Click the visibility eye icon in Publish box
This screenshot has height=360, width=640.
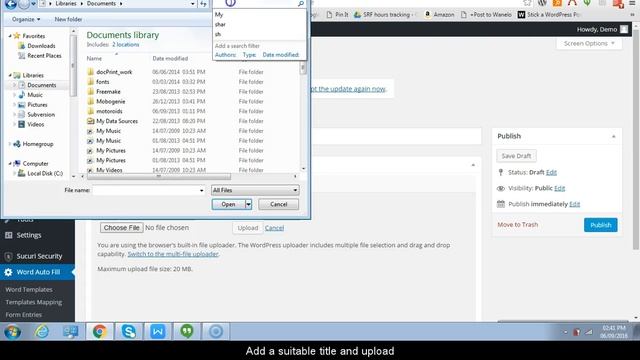[501, 189]
